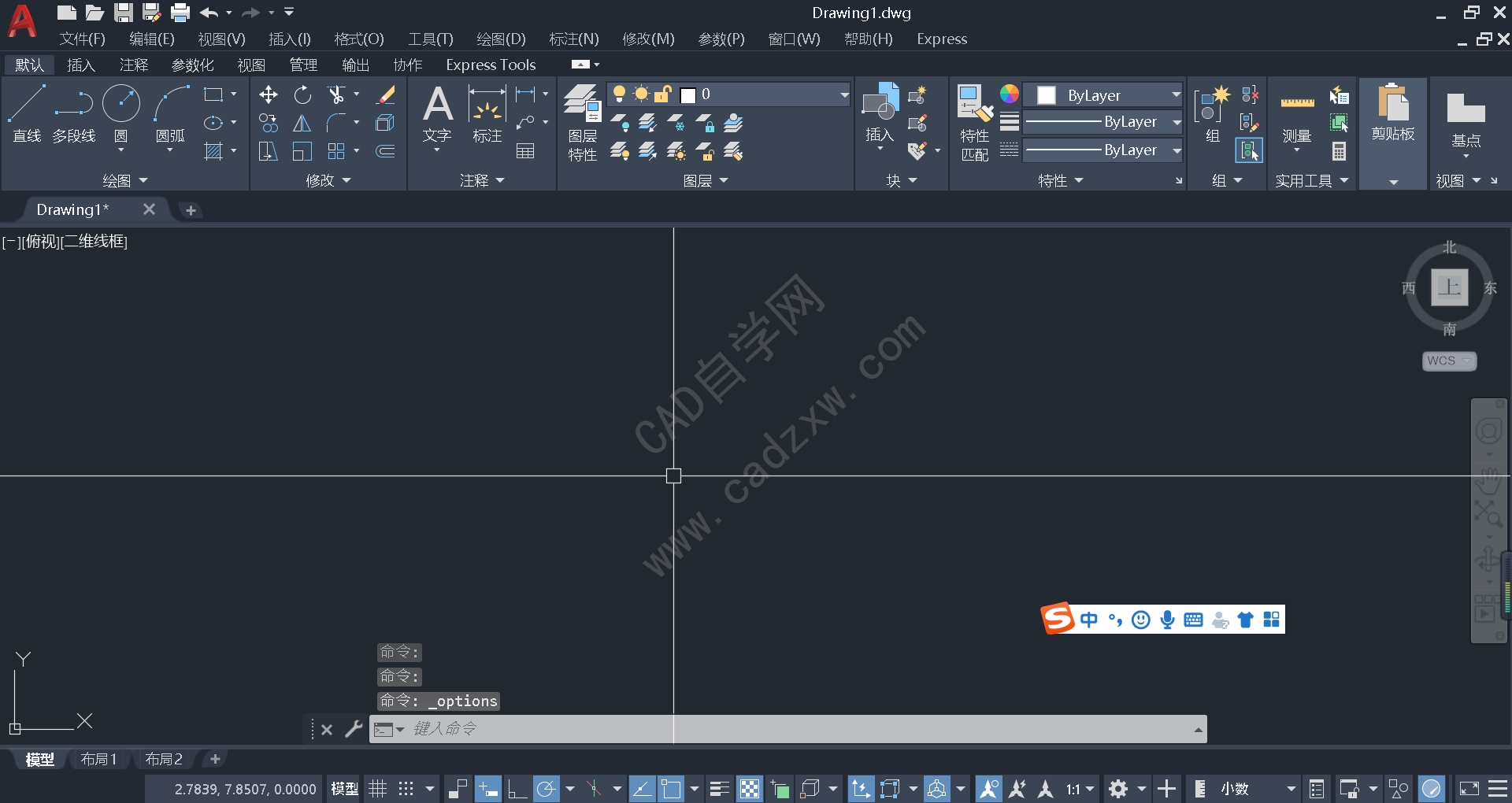Click the Erase tool icon
This screenshot has width=1512, height=803.
click(x=386, y=95)
